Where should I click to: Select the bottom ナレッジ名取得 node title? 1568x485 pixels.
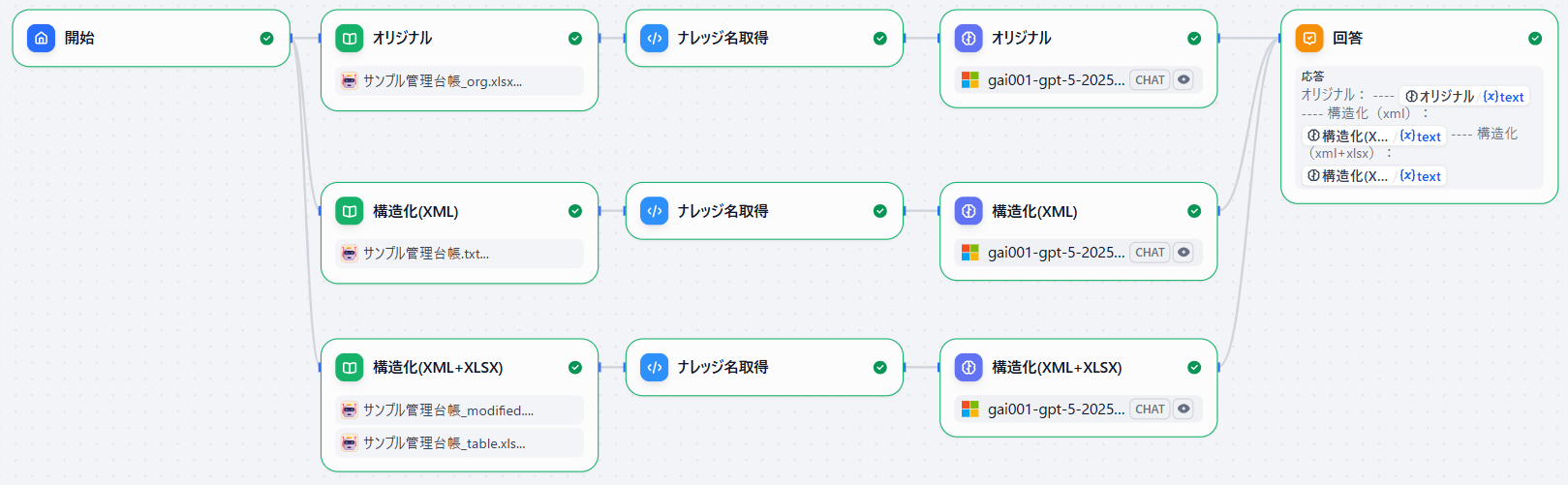[x=723, y=368]
